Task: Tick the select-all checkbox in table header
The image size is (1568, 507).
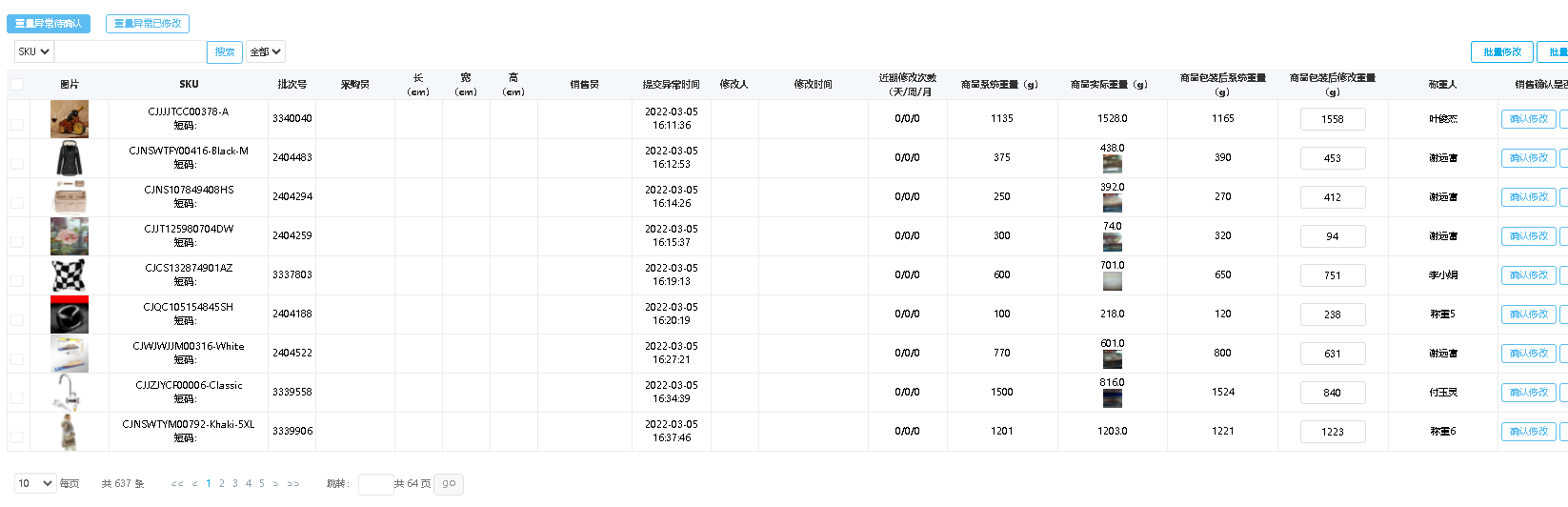Action: (17, 85)
